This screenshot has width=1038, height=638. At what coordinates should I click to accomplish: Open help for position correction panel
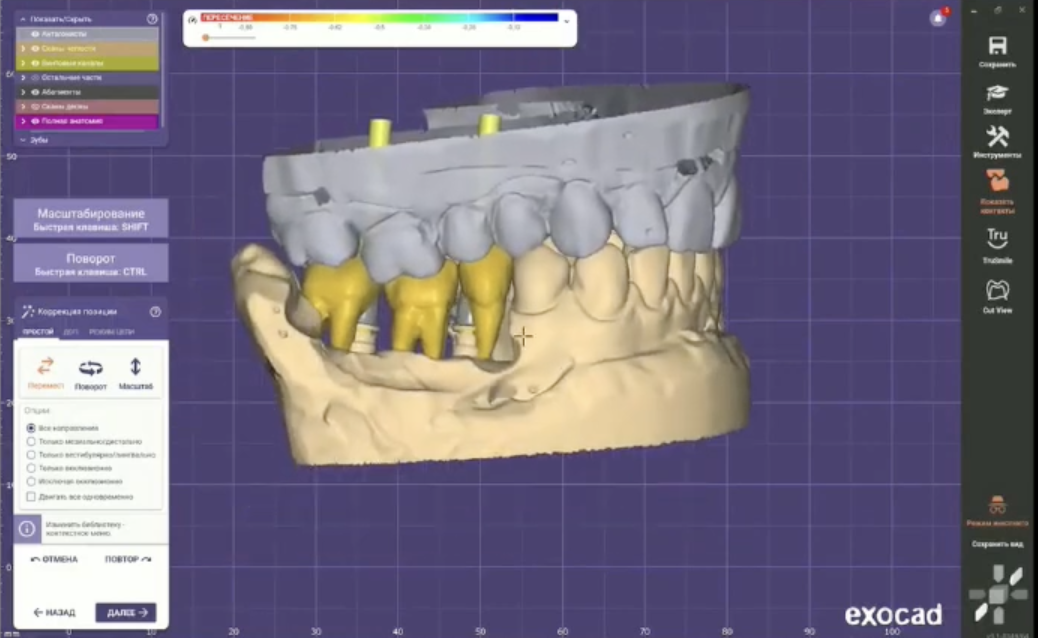click(155, 311)
